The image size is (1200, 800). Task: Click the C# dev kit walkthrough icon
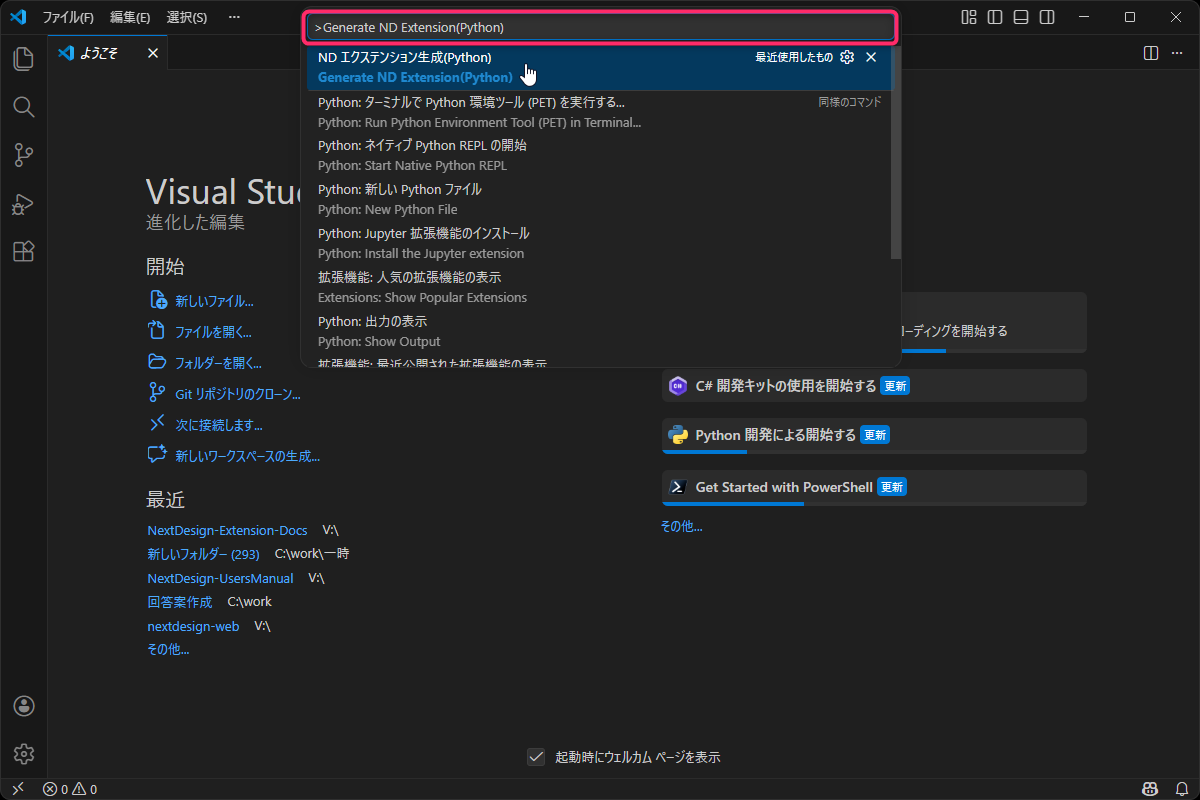[x=678, y=385]
